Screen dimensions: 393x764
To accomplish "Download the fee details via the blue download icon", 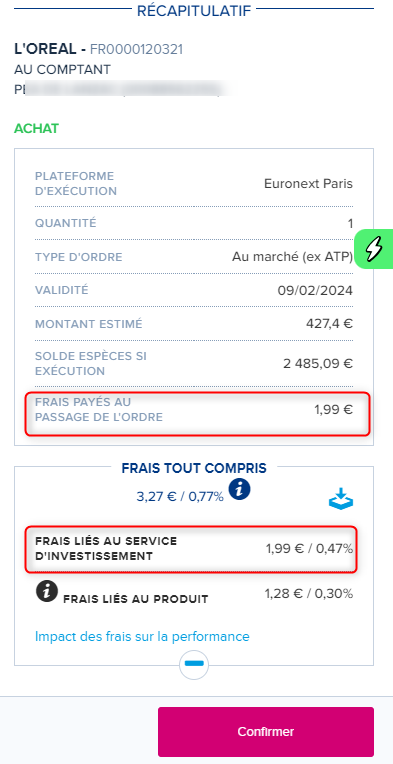I will point(341,500).
